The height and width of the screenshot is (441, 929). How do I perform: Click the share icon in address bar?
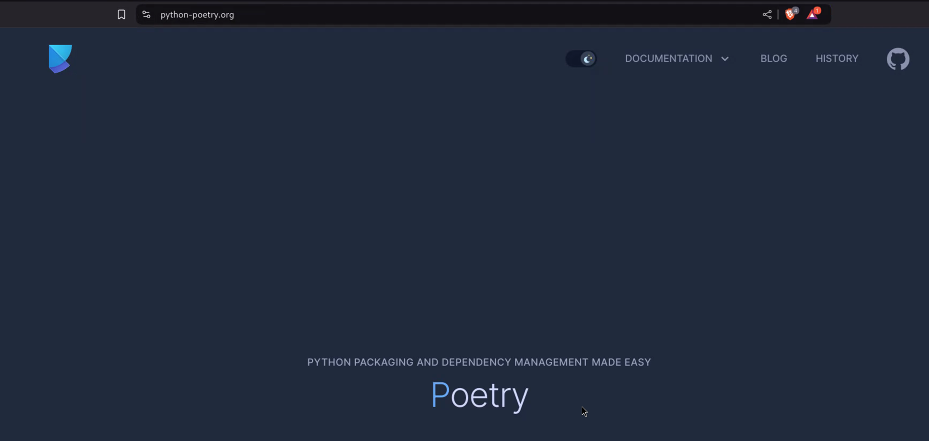[767, 15]
